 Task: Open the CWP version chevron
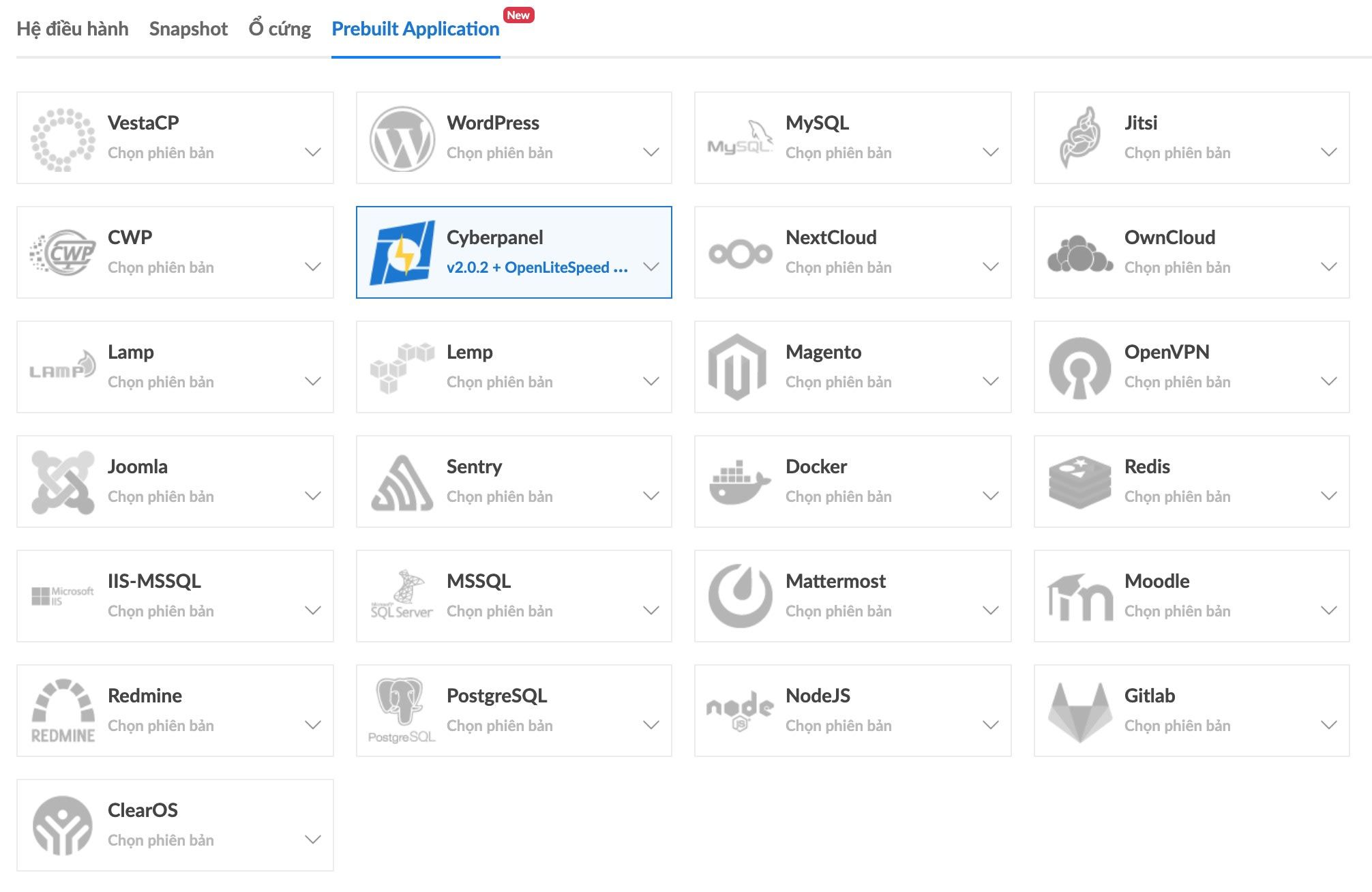point(312,267)
